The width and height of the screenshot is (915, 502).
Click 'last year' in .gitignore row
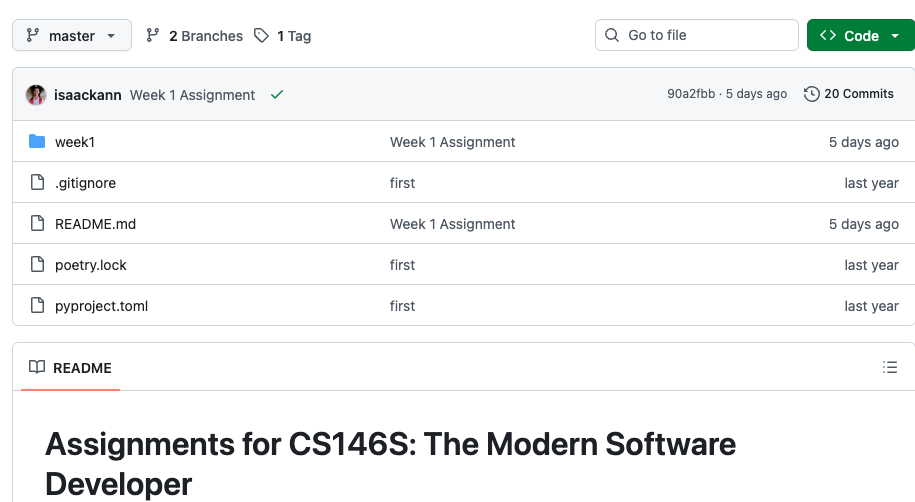[871, 183]
